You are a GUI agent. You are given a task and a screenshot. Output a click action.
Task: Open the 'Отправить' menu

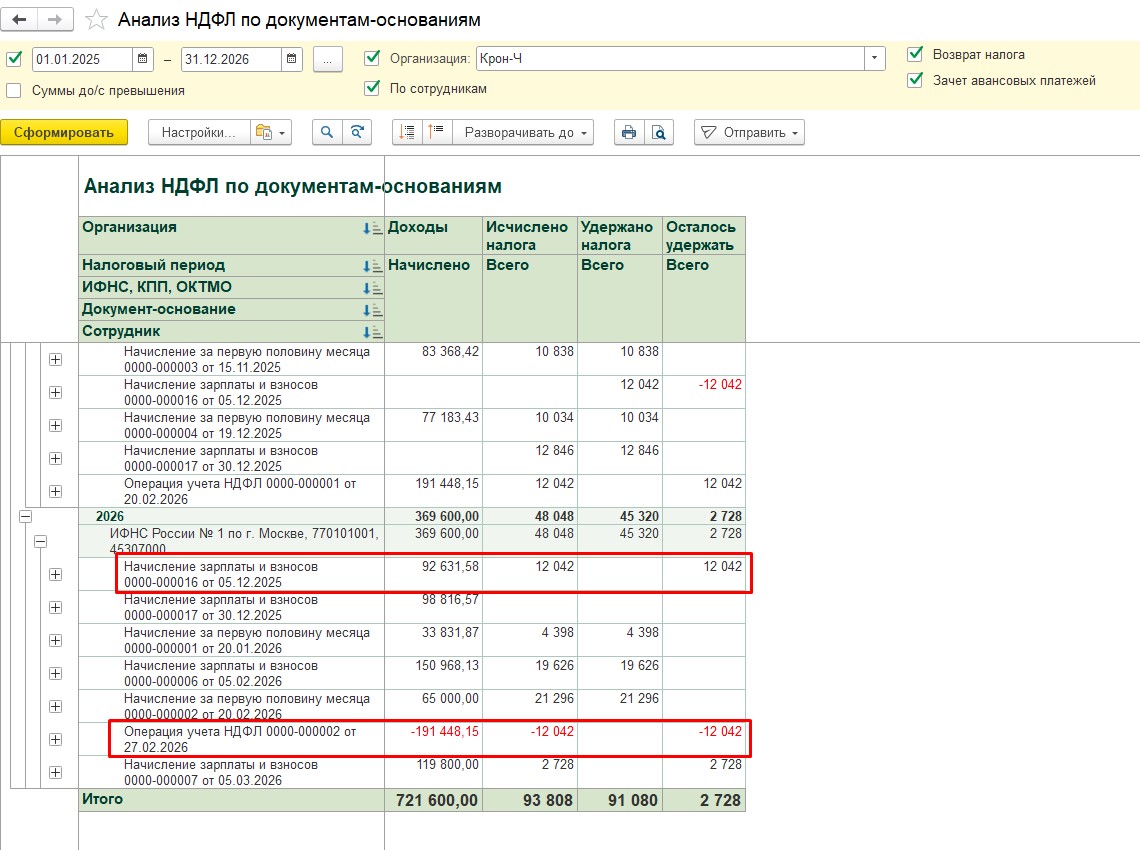[x=749, y=132]
